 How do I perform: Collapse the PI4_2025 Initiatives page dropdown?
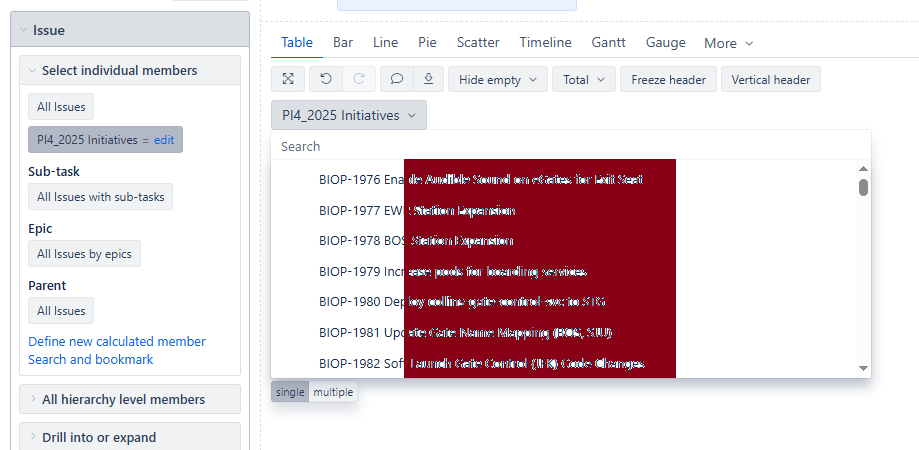point(348,115)
